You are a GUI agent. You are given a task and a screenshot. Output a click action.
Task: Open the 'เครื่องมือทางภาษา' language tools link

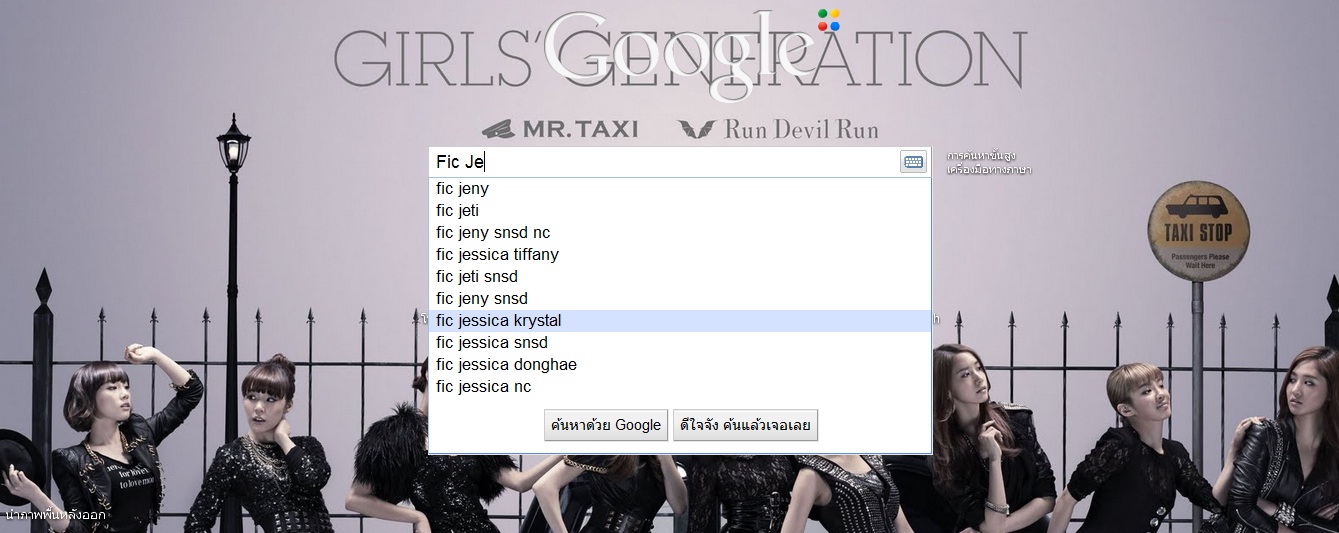[x=989, y=170]
